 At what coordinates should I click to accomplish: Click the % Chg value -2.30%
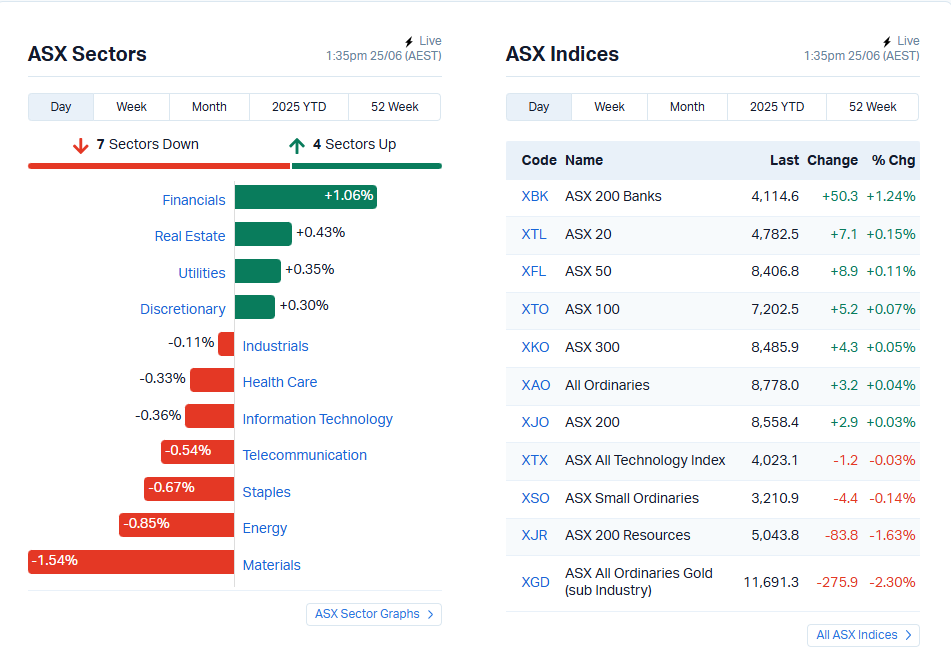tap(892, 582)
